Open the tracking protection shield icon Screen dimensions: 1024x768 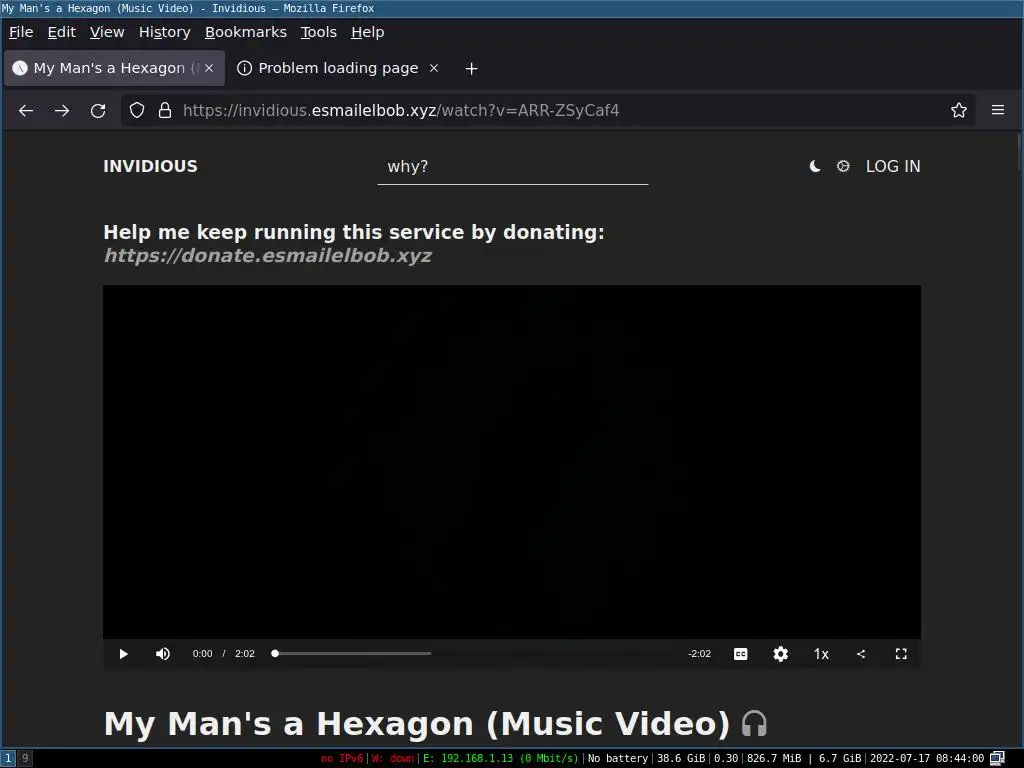(x=136, y=110)
